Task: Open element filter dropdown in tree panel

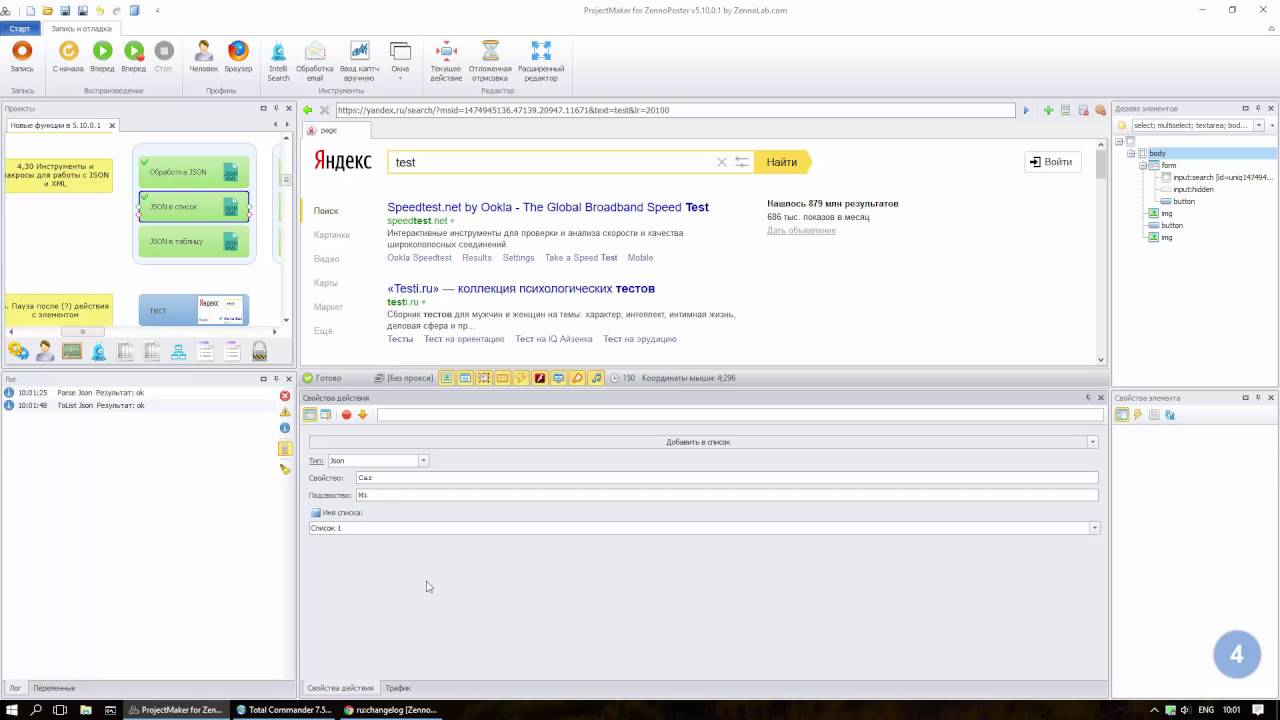Action: pyautogui.click(x=1259, y=126)
